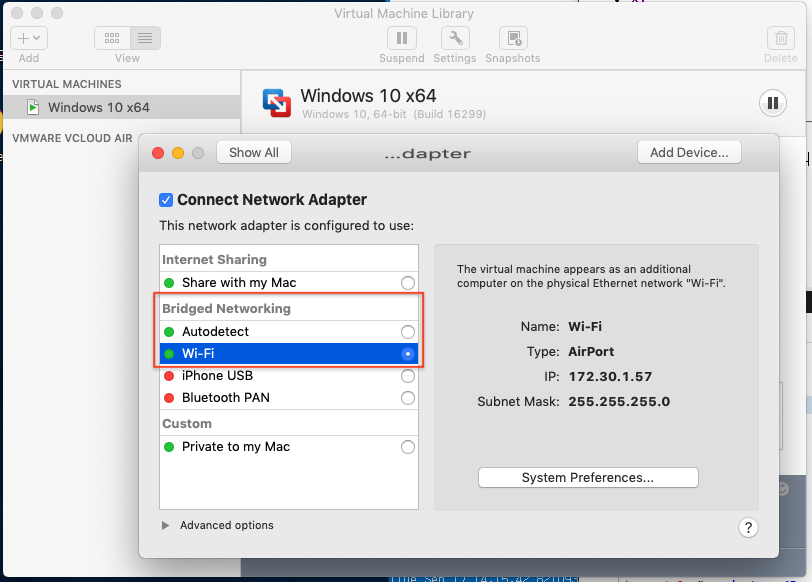Select Bluetooth PAN radio button

[408, 398]
